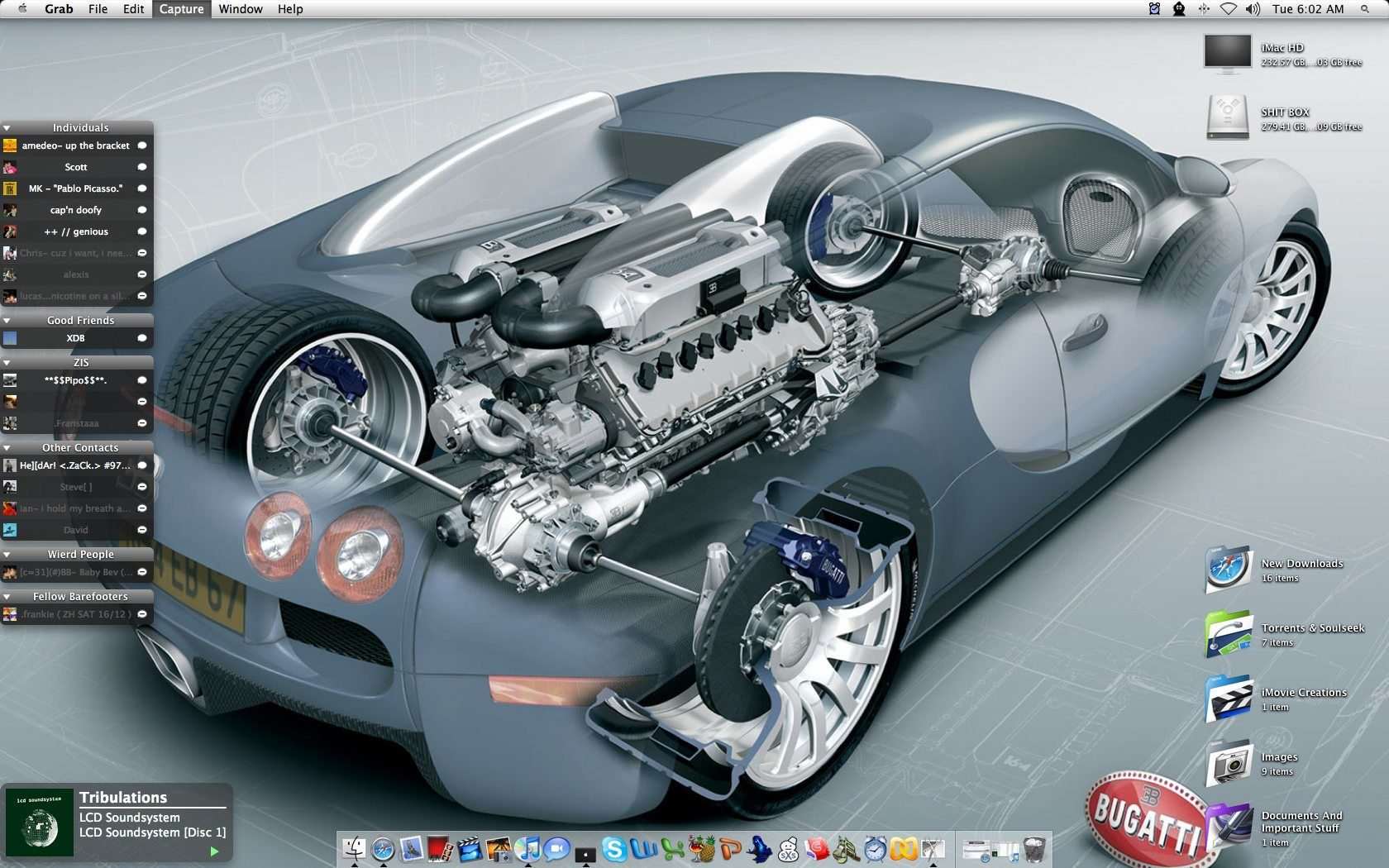This screenshot has width=1389, height=868.
Task: Launch Safari from the Dock
Action: 383,848
